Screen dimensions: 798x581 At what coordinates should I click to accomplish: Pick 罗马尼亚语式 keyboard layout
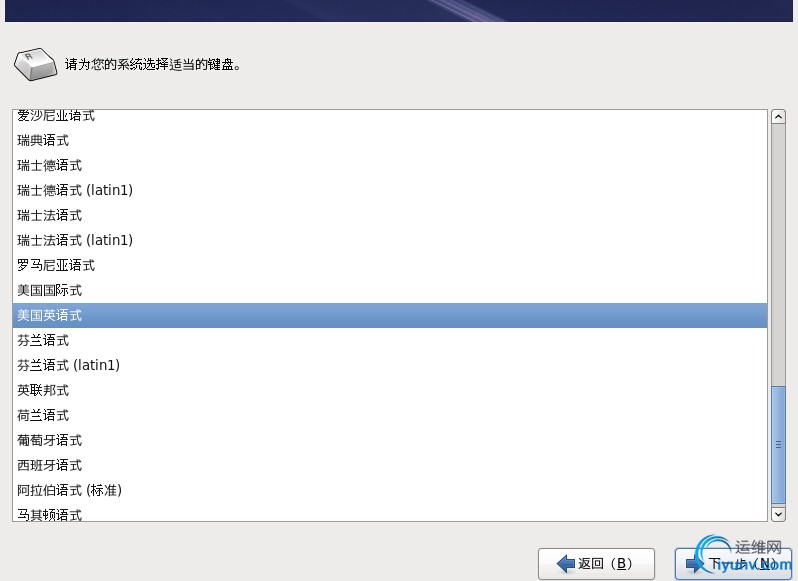[x=390, y=266]
